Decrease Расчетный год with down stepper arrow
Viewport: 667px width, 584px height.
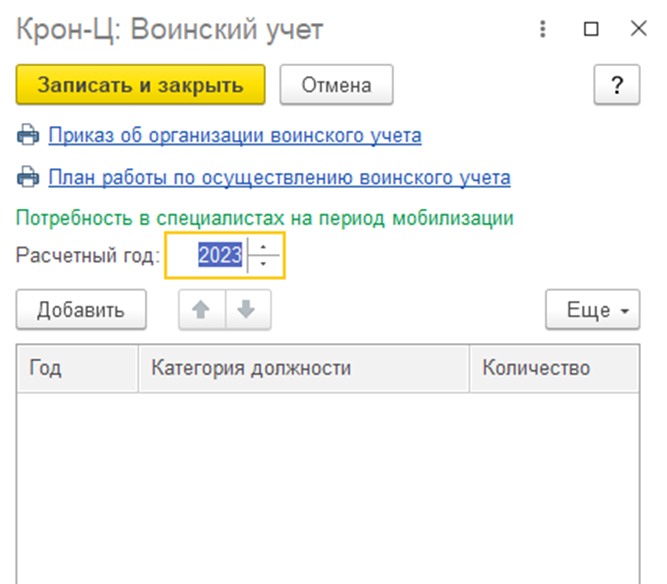(x=264, y=264)
